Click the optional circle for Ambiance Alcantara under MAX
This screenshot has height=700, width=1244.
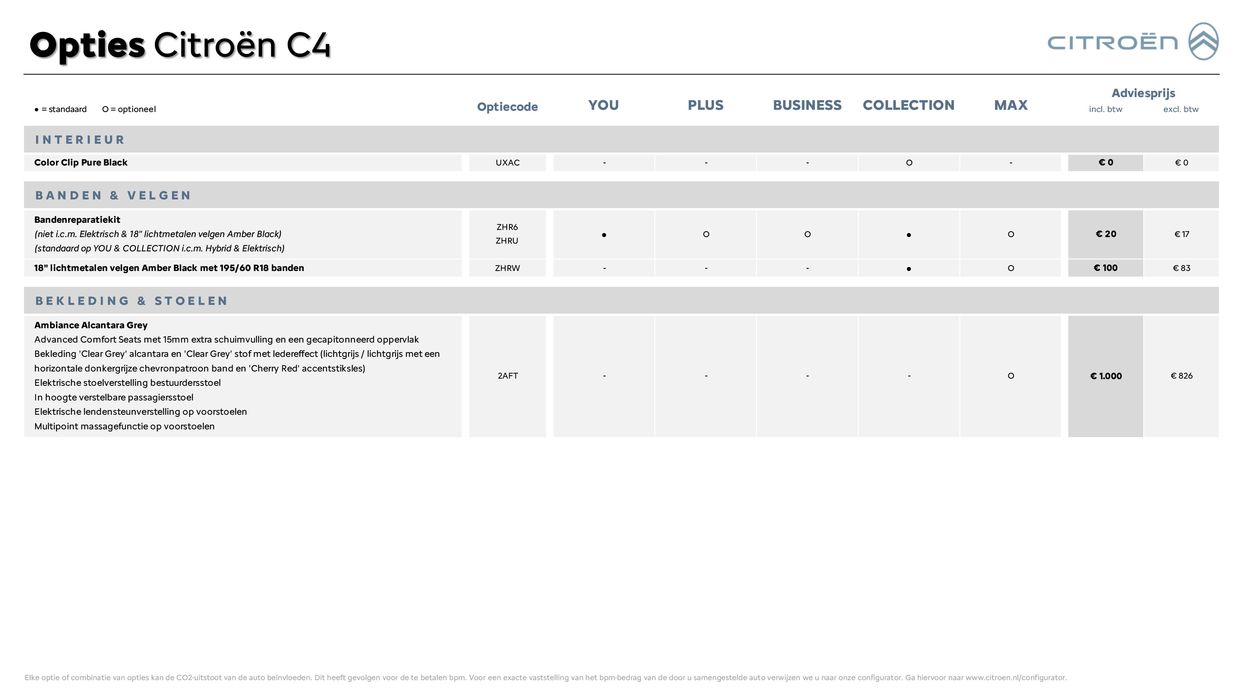click(x=1010, y=376)
